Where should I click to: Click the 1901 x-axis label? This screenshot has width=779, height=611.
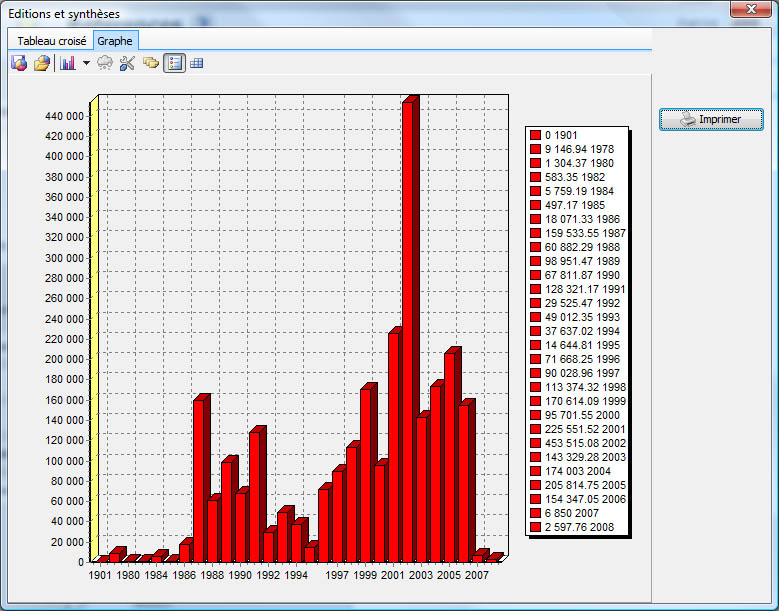tap(100, 575)
